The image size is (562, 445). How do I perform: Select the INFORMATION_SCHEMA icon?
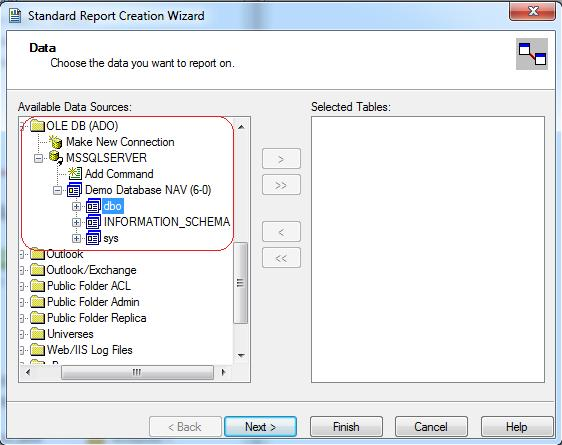coord(93,222)
